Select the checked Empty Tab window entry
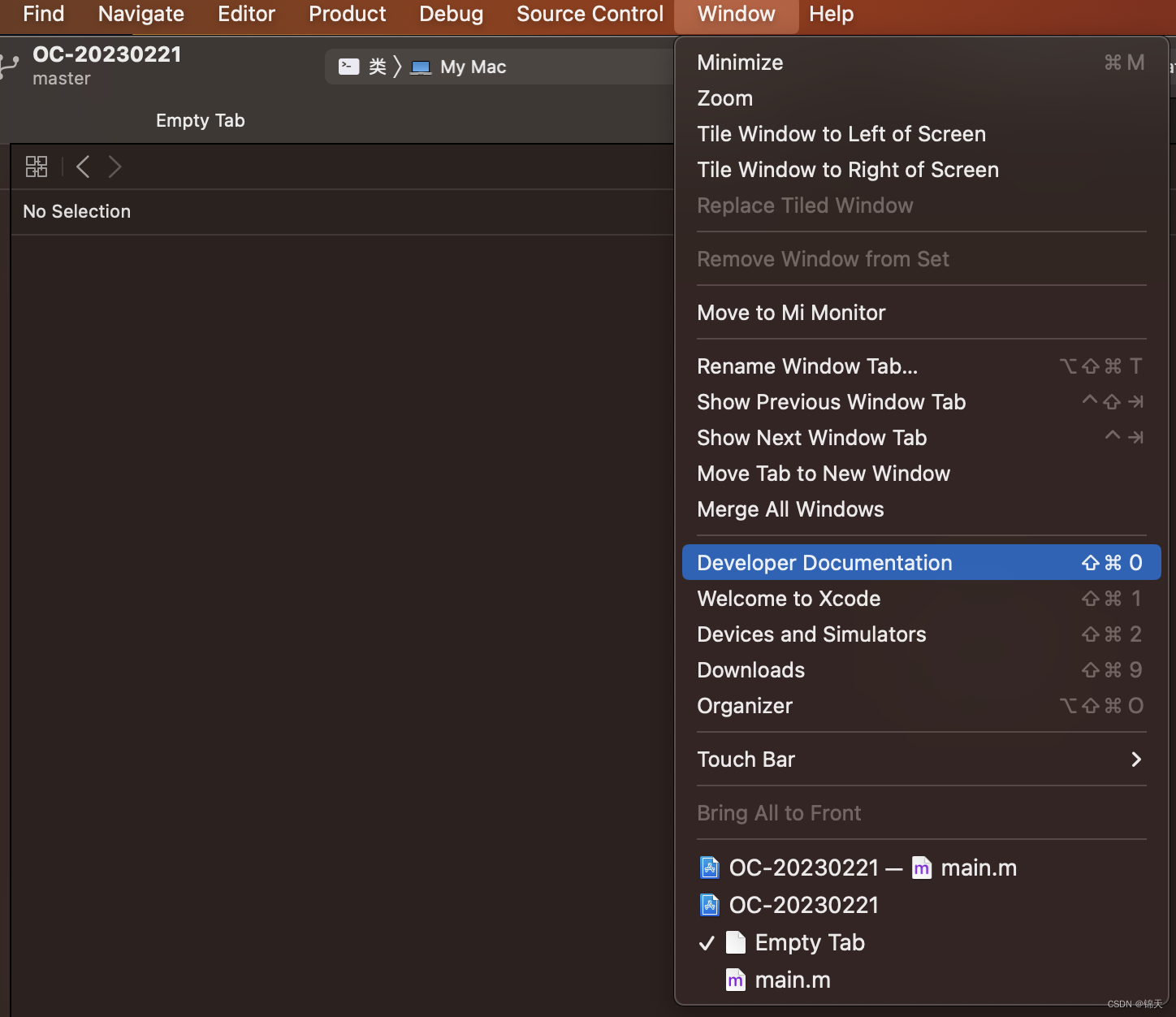The width and height of the screenshot is (1176, 1017). click(922, 942)
